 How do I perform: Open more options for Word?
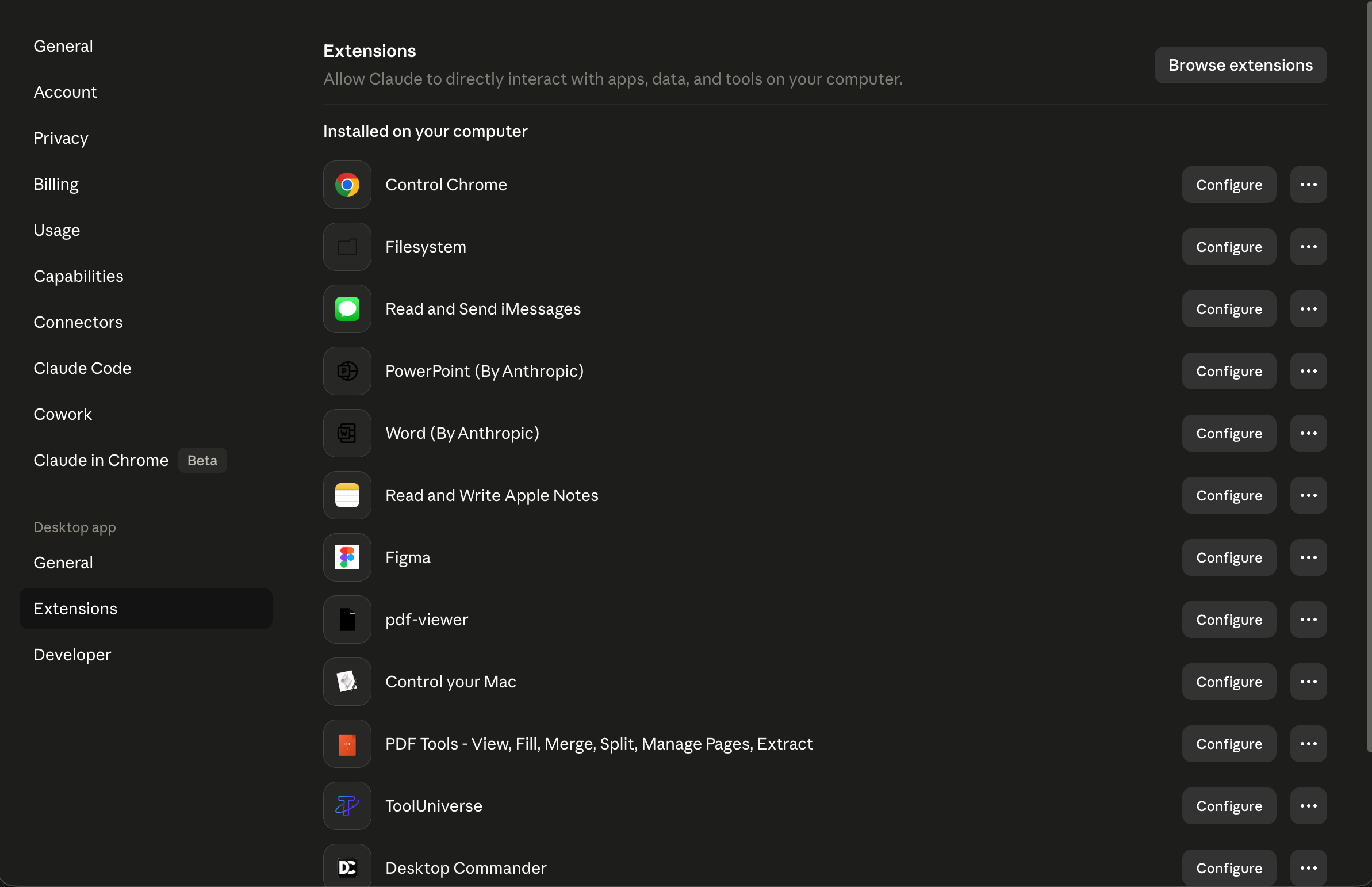click(x=1309, y=433)
